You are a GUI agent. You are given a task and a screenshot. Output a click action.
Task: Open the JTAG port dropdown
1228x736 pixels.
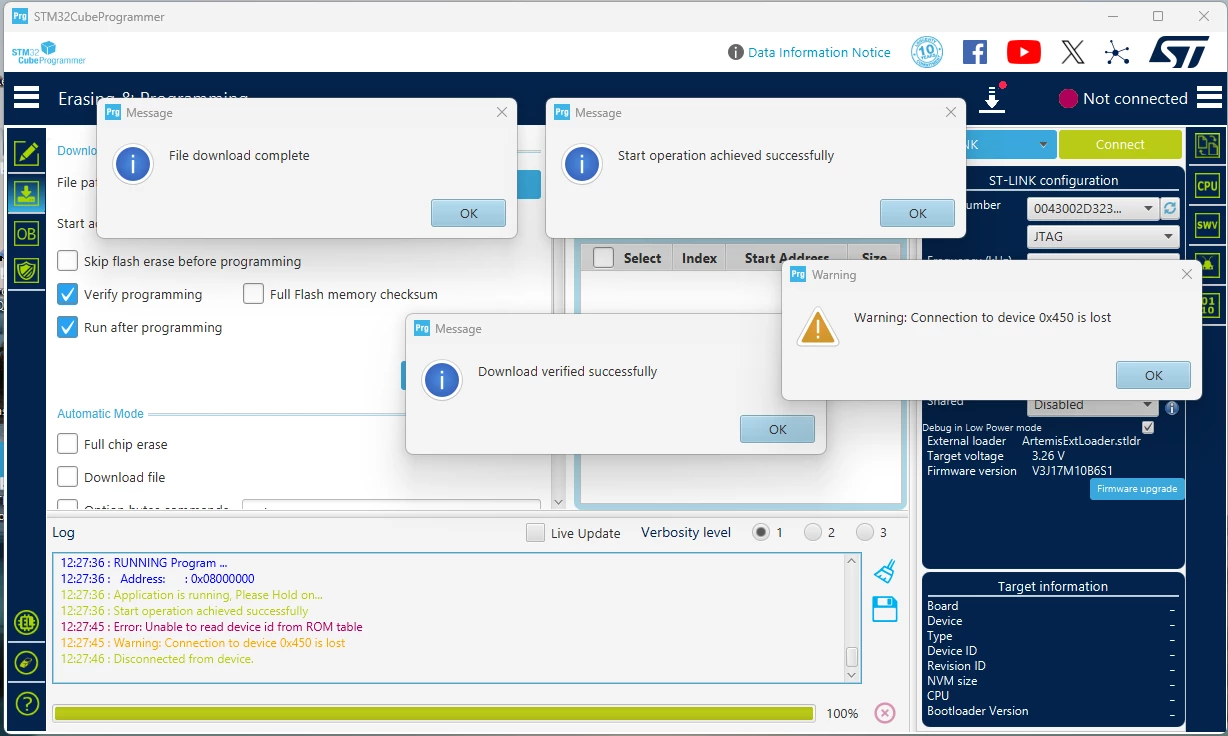point(1103,237)
